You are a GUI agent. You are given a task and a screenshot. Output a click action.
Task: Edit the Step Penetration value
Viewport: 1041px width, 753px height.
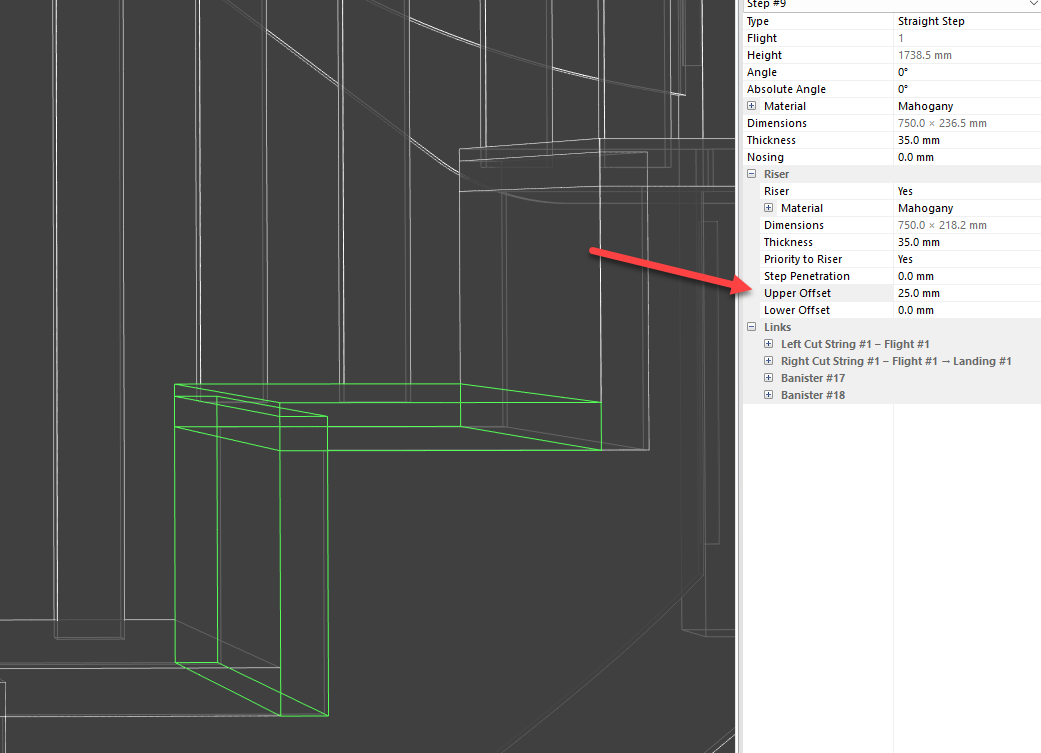(965, 276)
